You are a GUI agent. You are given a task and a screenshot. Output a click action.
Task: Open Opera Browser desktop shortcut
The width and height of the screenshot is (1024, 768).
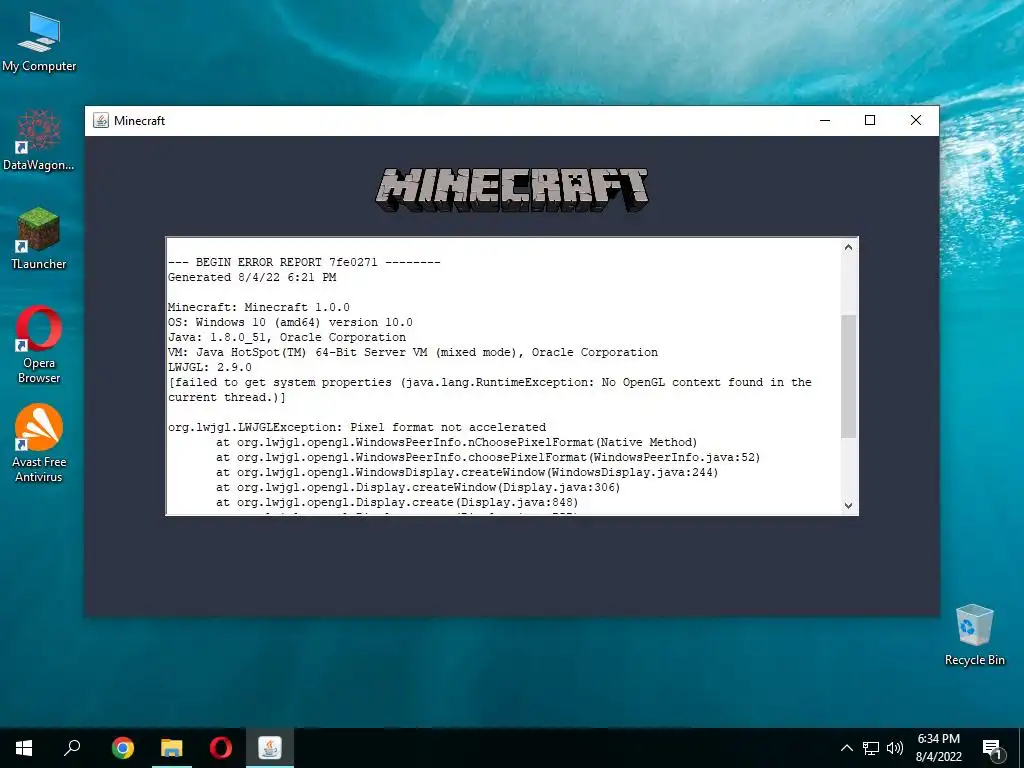pyautogui.click(x=39, y=344)
